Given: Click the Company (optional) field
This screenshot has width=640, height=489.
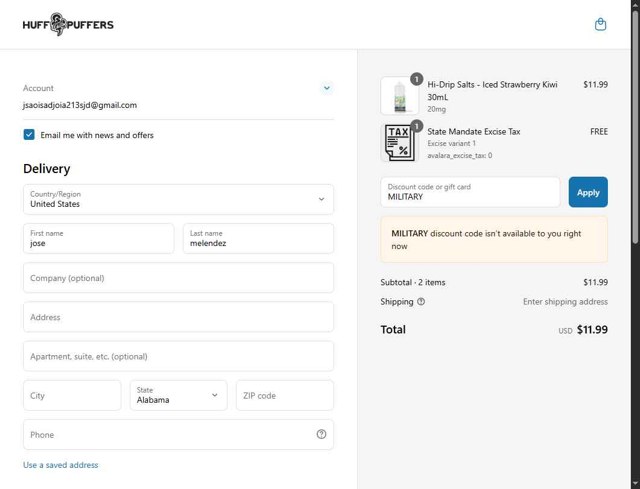Looking at the screenshot, I should point(178,278).
